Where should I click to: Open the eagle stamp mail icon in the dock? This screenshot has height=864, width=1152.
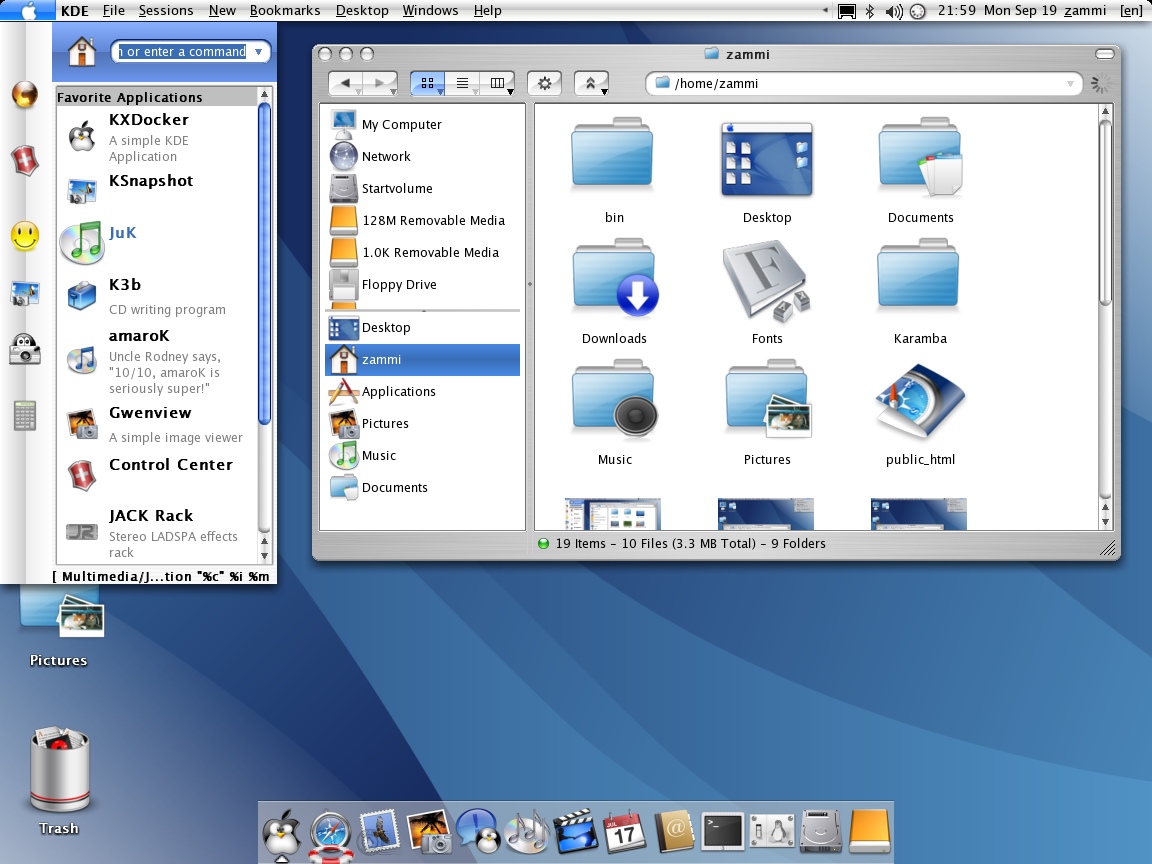coord(378,830)
